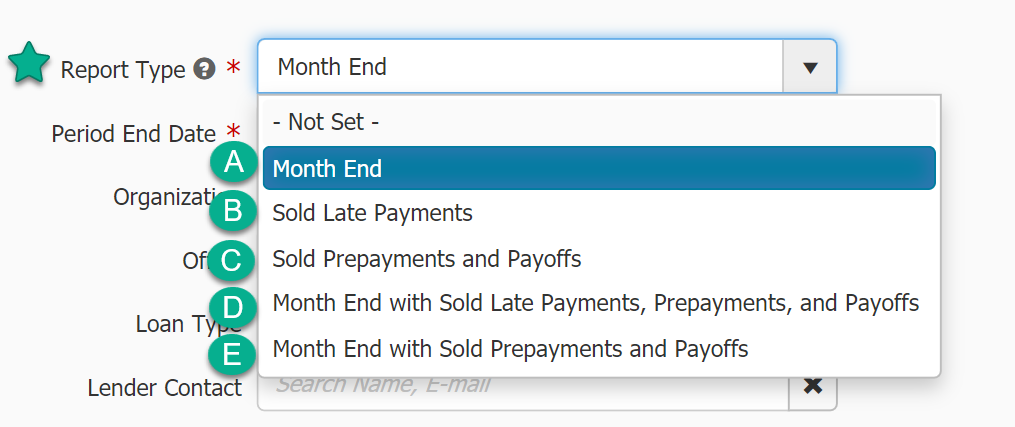Click the green star icon beside Report Type
The image size is (1015, 427).
pyautogui.click(x=30, y=65)
